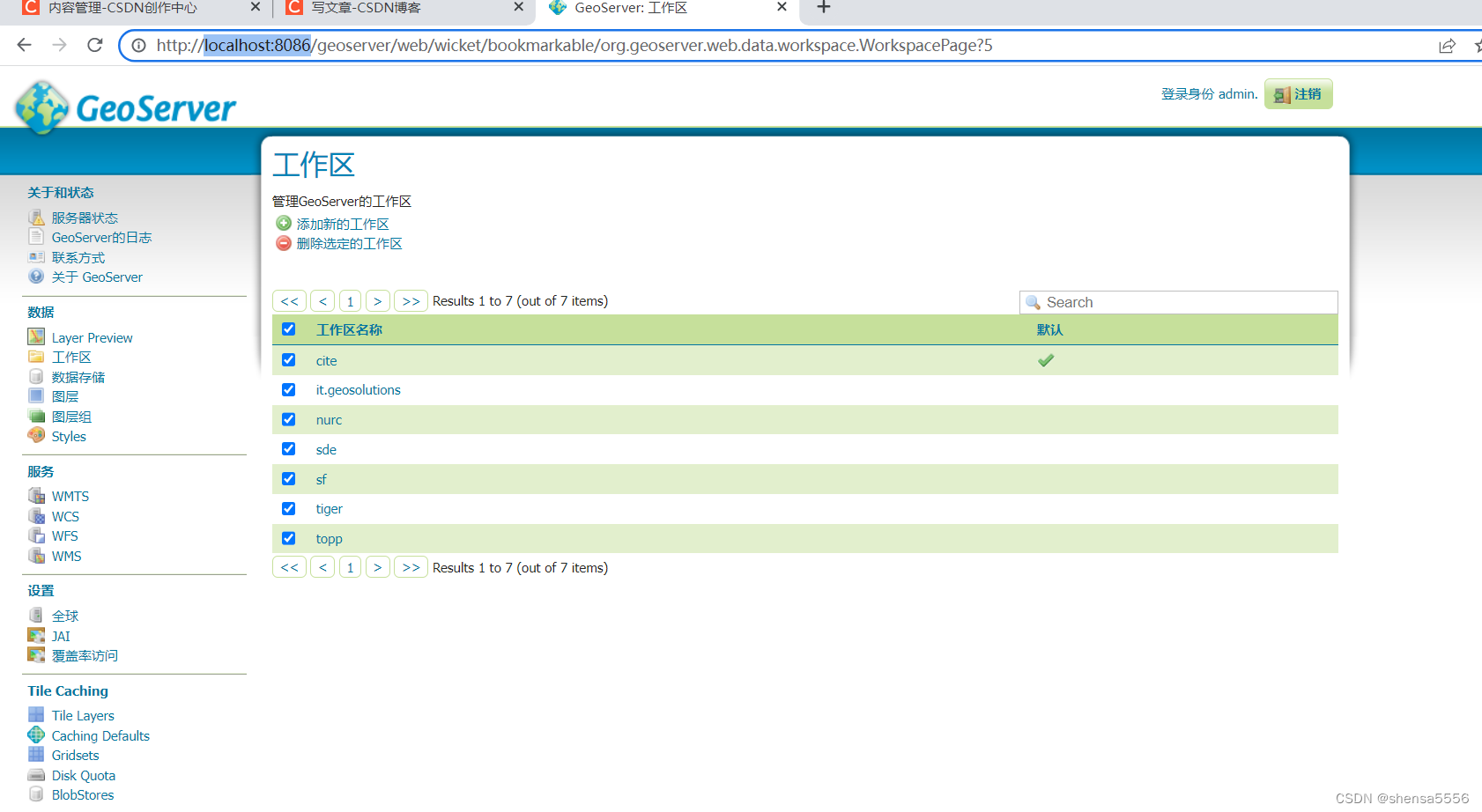Click the WCS service icon

pyautogui.click(x=36, y=516)
